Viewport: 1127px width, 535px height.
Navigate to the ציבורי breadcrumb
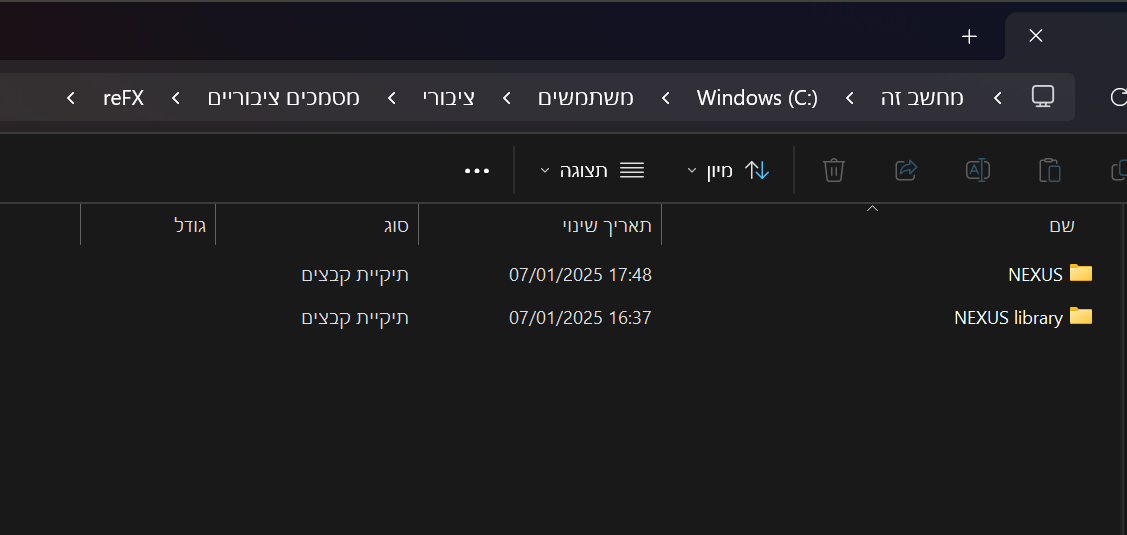click(x=448, y=98)
